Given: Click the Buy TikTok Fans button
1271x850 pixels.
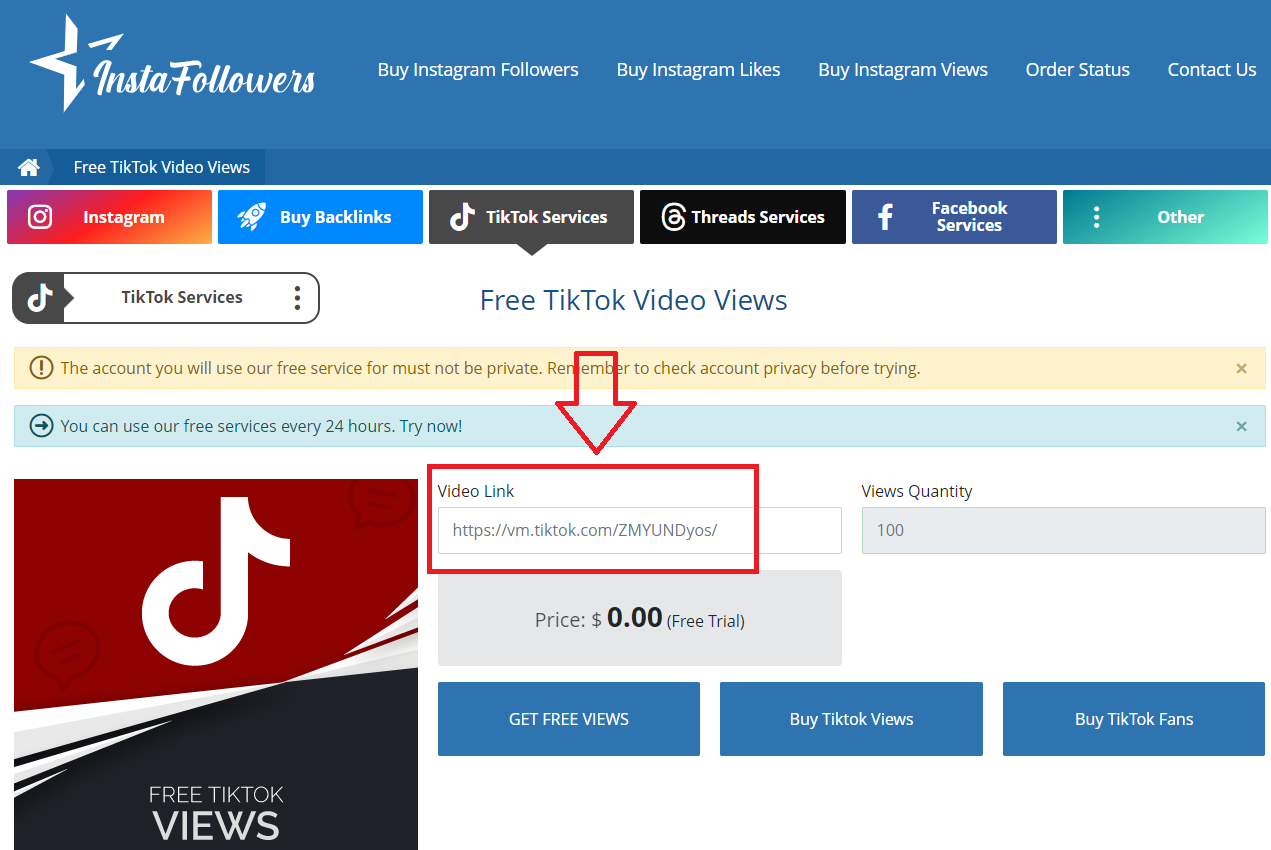Looking at the screenshot, I should (1134, 719).
